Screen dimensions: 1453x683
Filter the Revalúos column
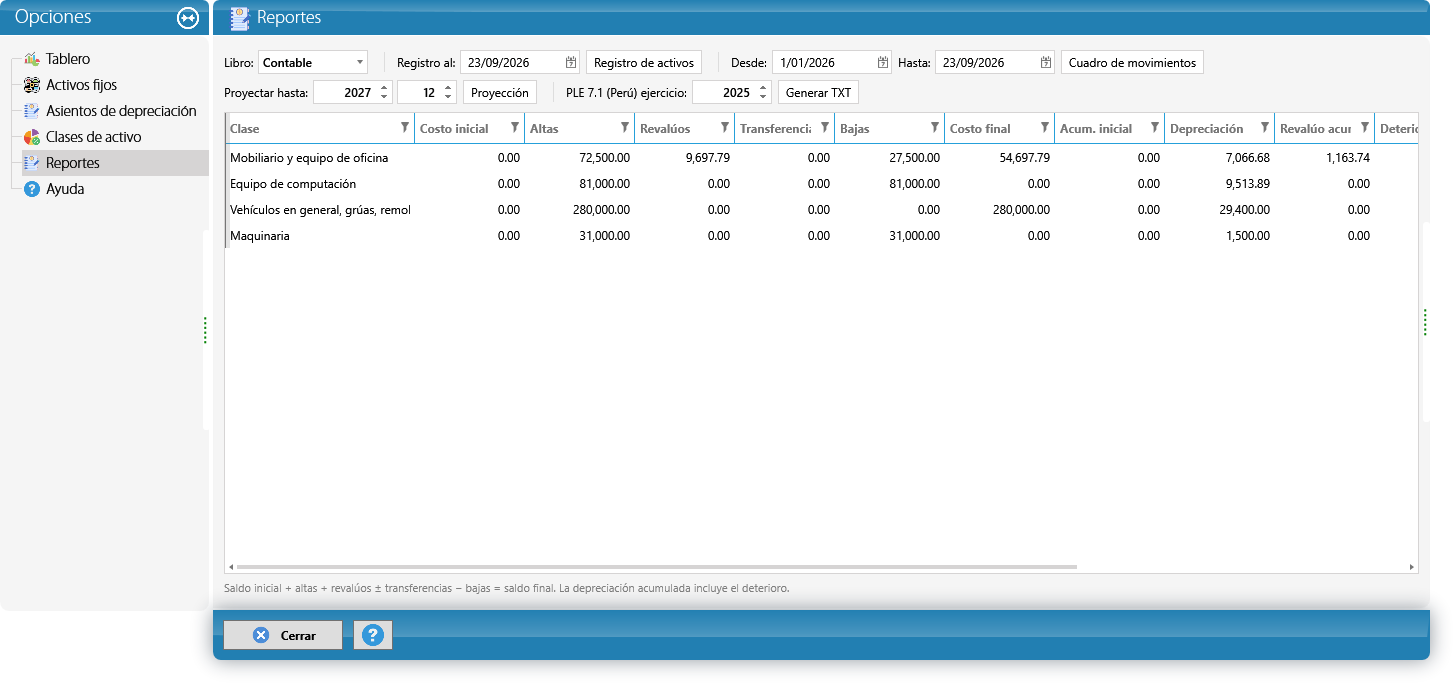pyautogui.click(x=725, y=128)
